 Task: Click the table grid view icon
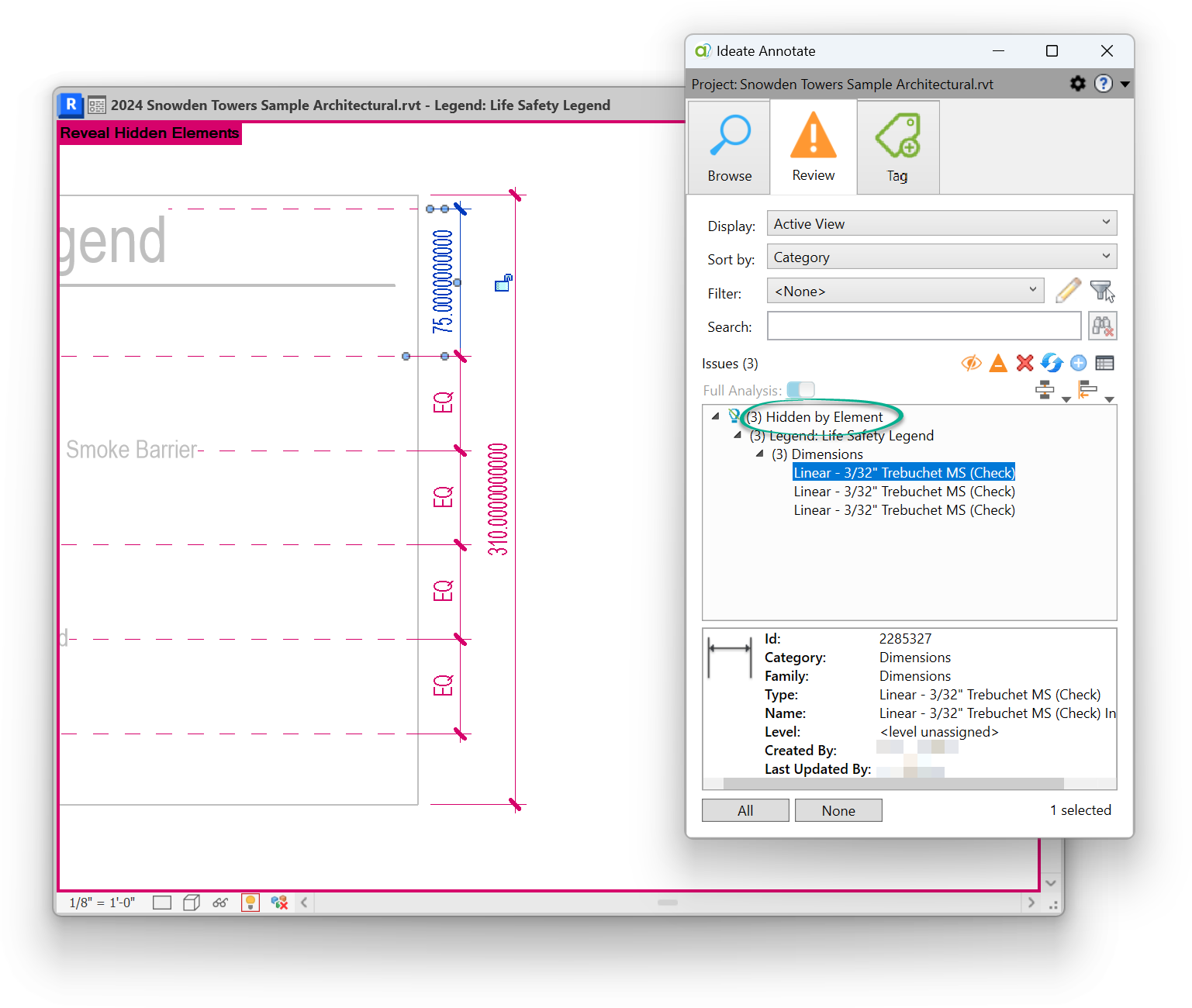pos(1105,363)
